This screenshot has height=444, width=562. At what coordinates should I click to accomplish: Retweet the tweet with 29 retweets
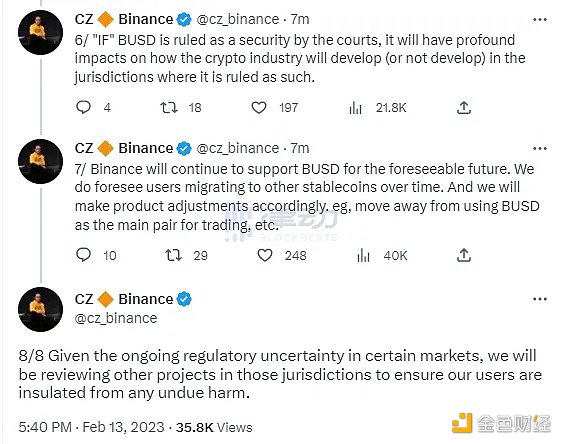(173, 255)
